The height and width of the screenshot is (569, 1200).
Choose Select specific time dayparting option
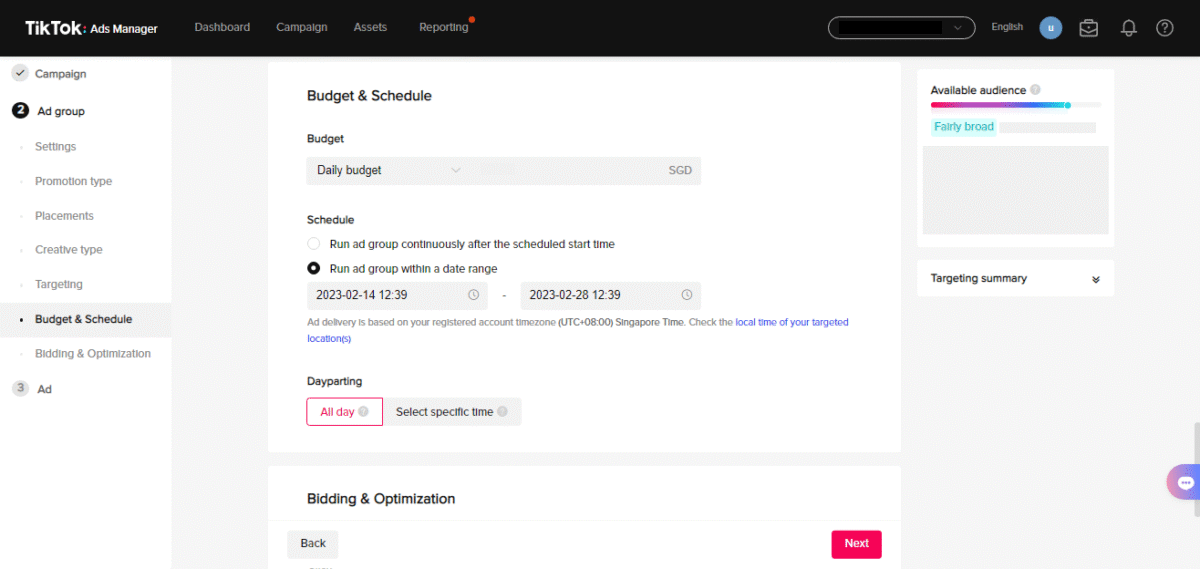pyautogui.click(x=453, y=412)
